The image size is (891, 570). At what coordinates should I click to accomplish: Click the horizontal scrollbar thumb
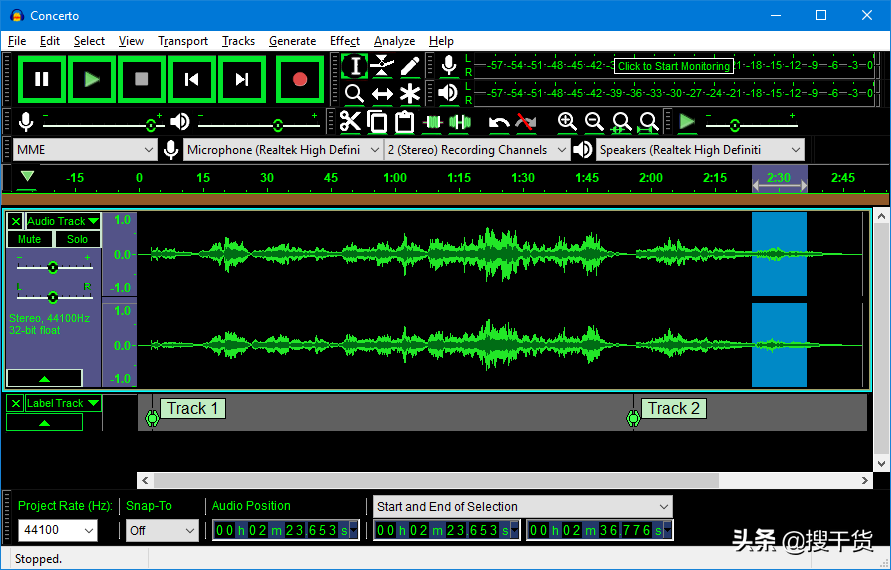tap(436, 481)
